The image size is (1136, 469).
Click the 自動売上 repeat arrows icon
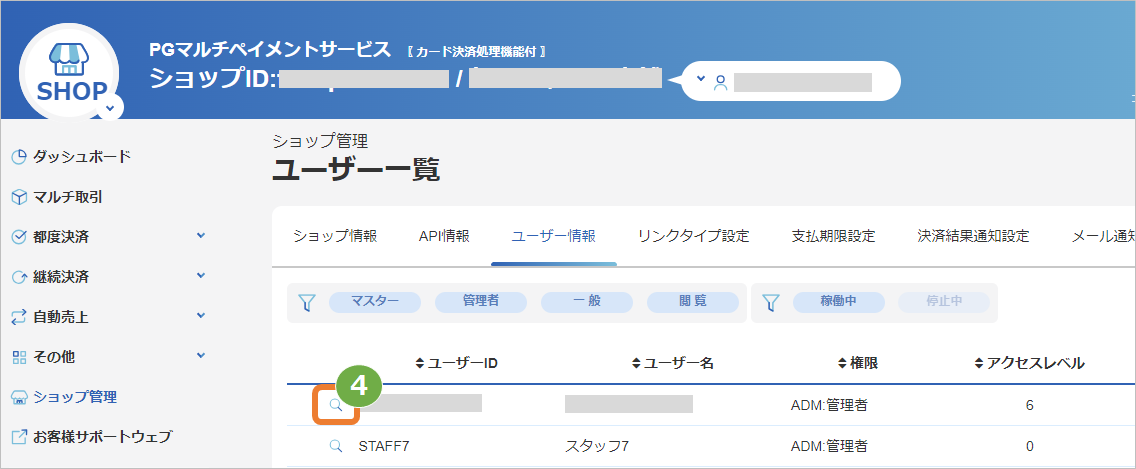click(x=20, y=317)
